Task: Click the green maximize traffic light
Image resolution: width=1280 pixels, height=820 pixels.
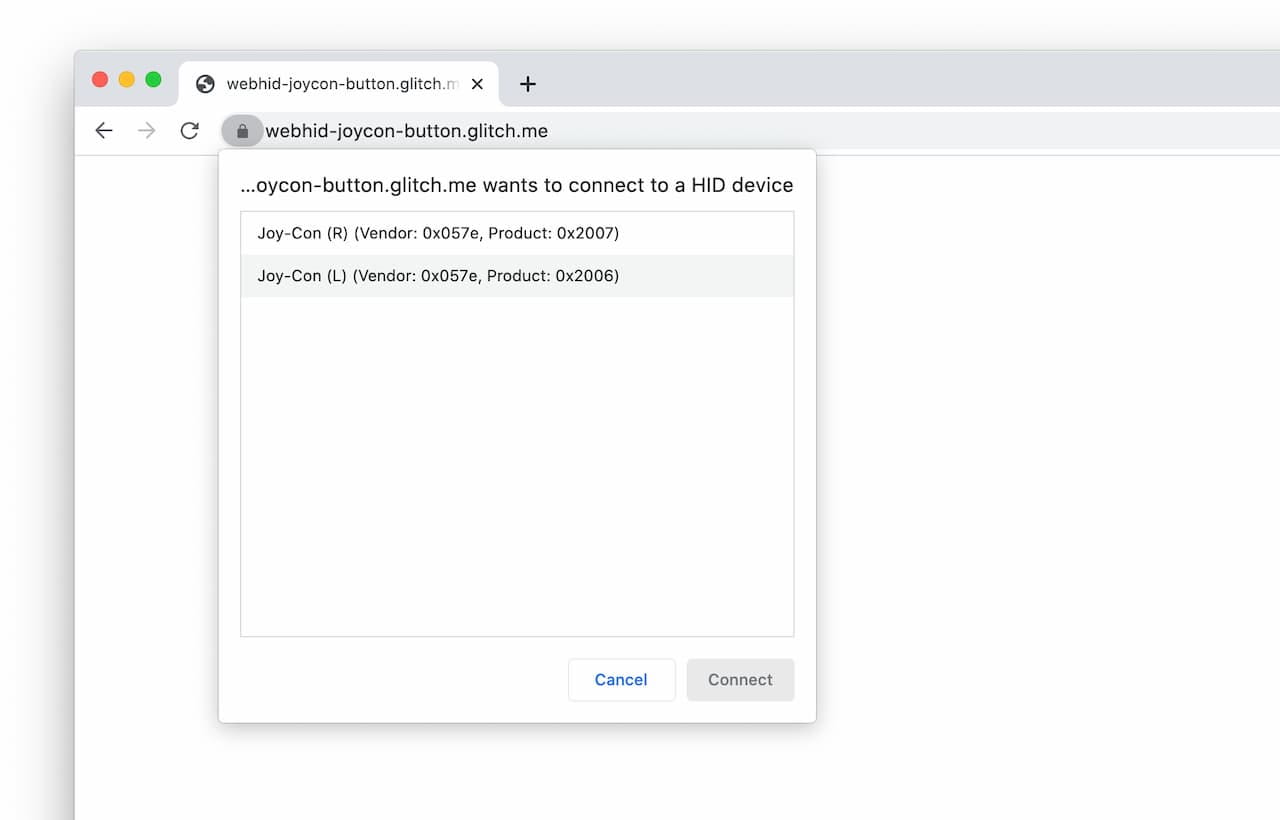Action: [x=152, y=78]
